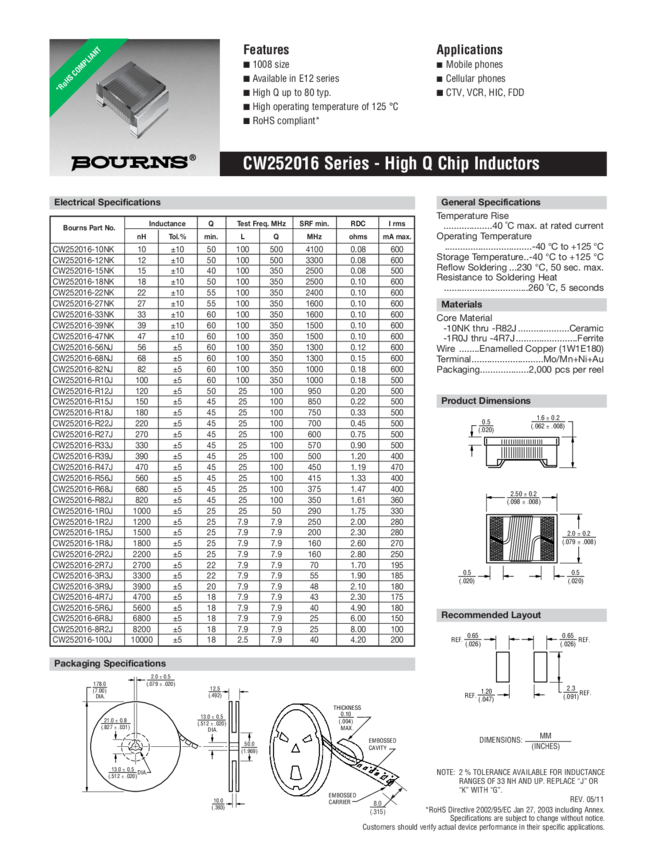Click the Electrical Specifications section header

pyautogui.click(x=232, y=202)
